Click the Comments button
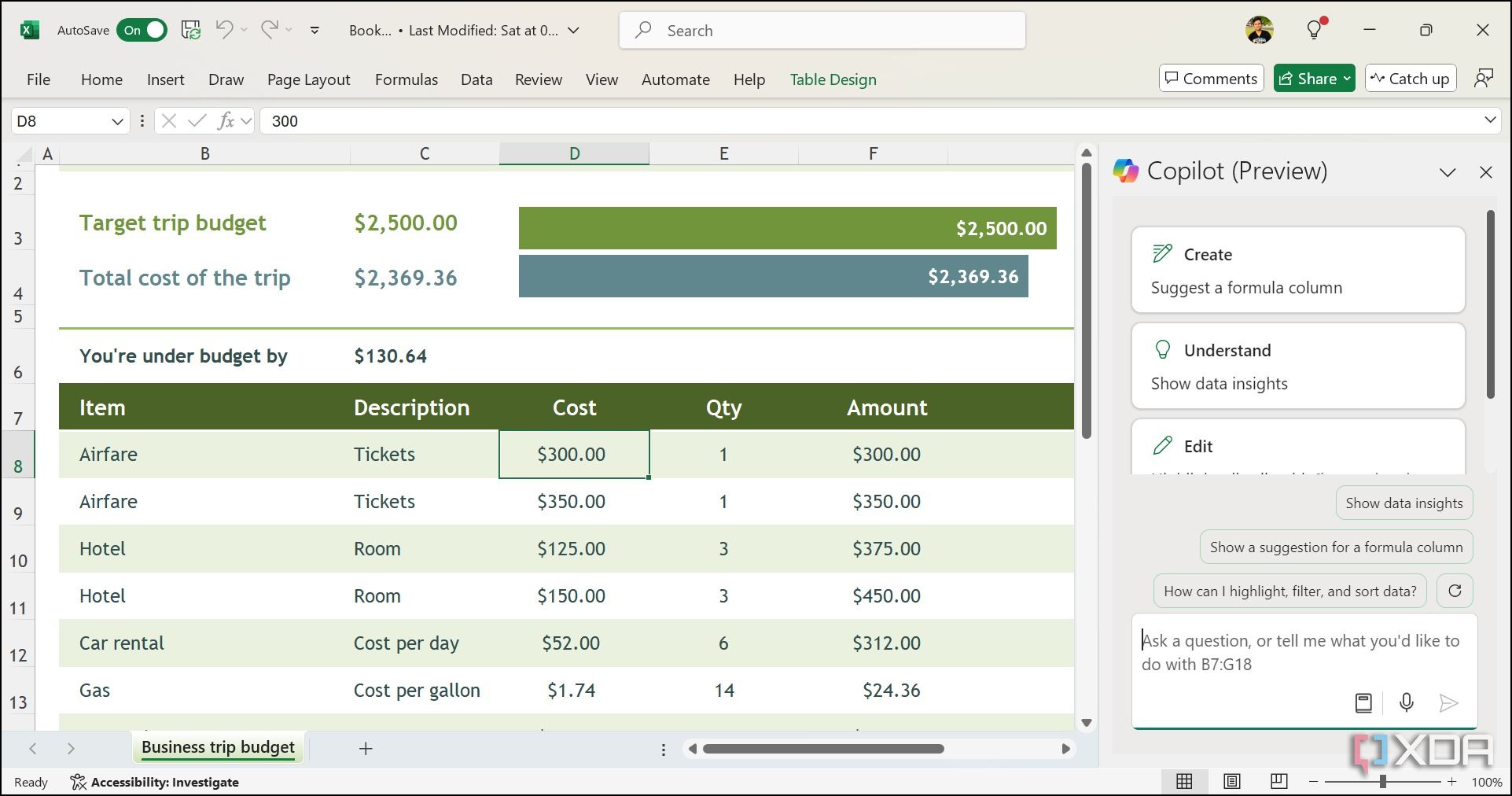This screenshot has height=796, width=1512. coord(1211,79)
